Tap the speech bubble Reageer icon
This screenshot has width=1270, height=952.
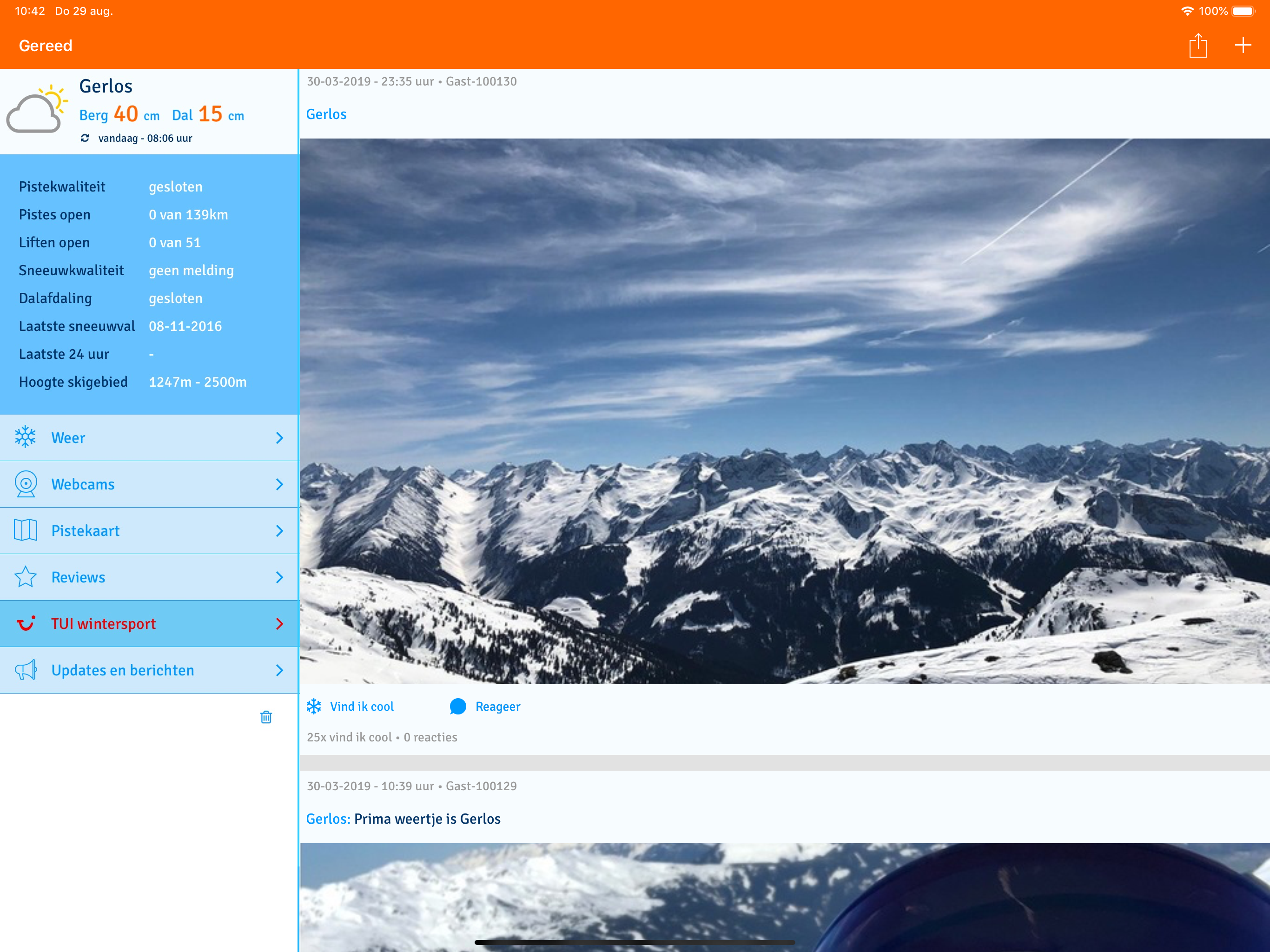pos(457,706)
